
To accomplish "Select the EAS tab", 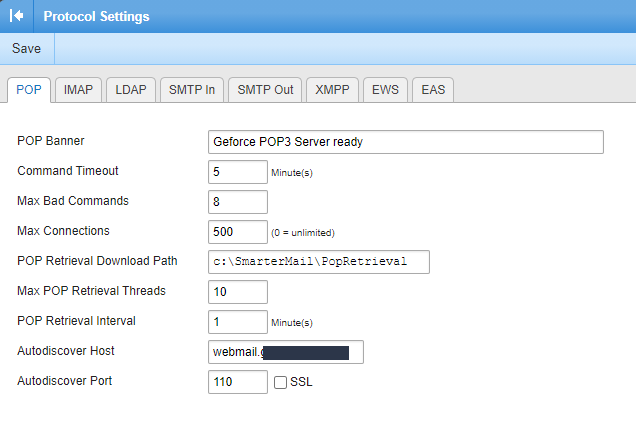I will coord(433,89).
